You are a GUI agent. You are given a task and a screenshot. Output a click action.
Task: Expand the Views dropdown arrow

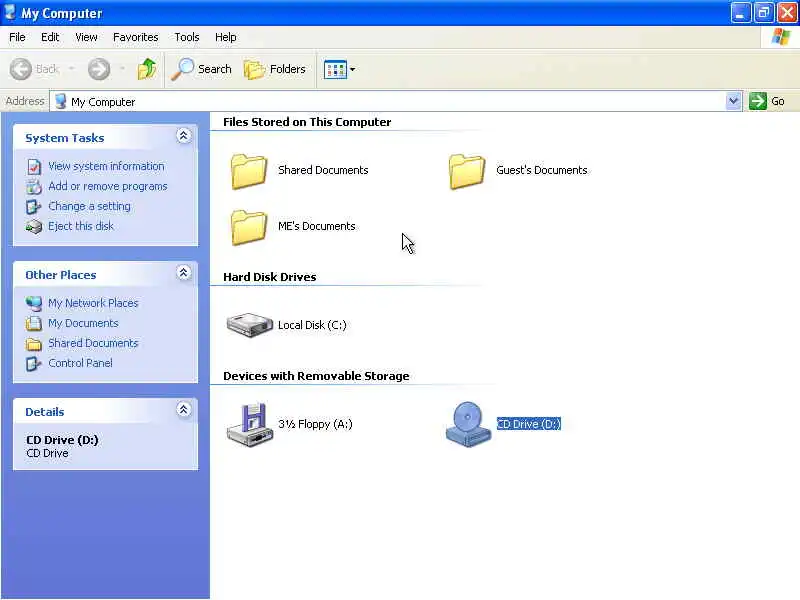click(x=353, y=69)
